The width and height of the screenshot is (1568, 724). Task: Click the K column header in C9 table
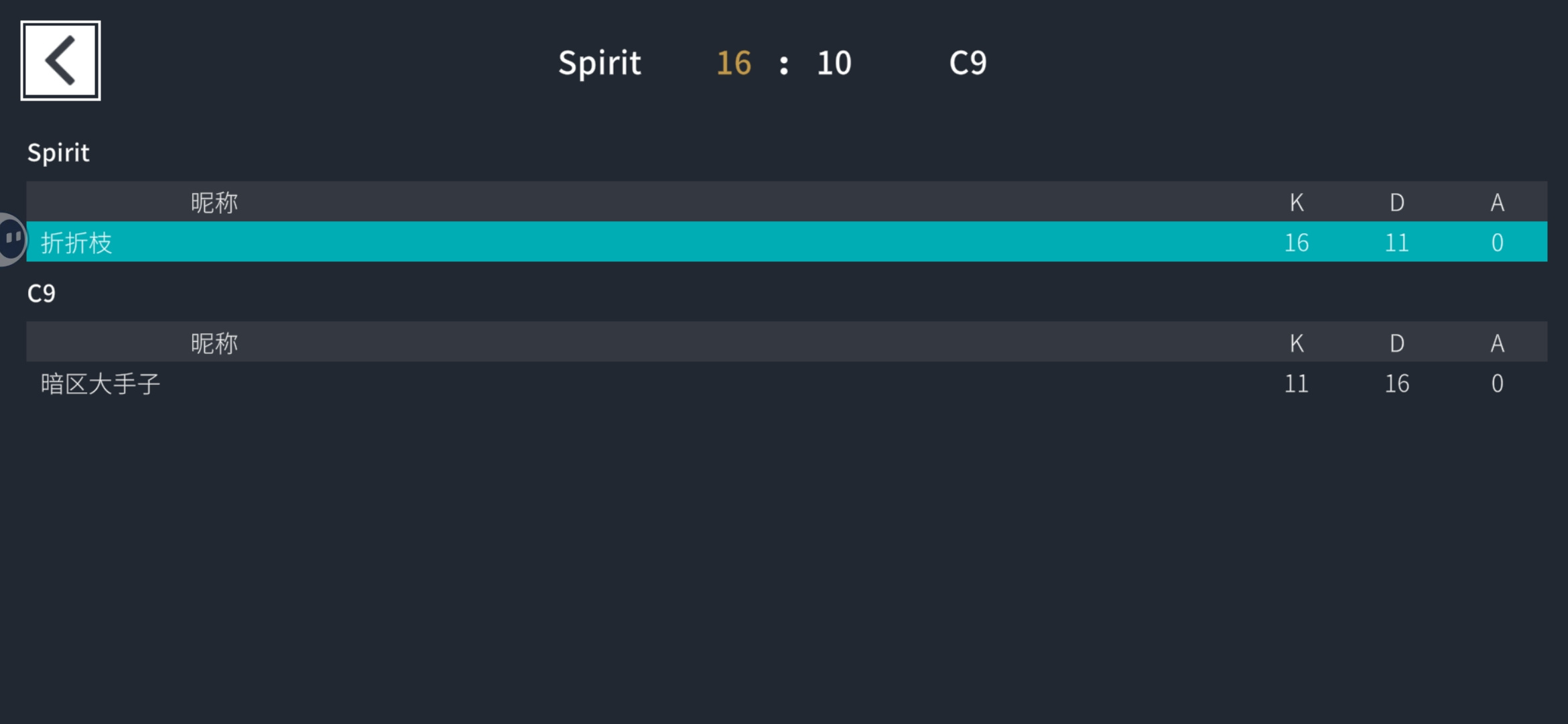pos(1297,343)
